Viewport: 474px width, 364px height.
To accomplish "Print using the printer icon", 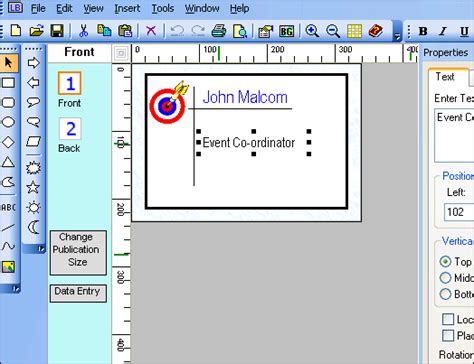I will (219, 31).
